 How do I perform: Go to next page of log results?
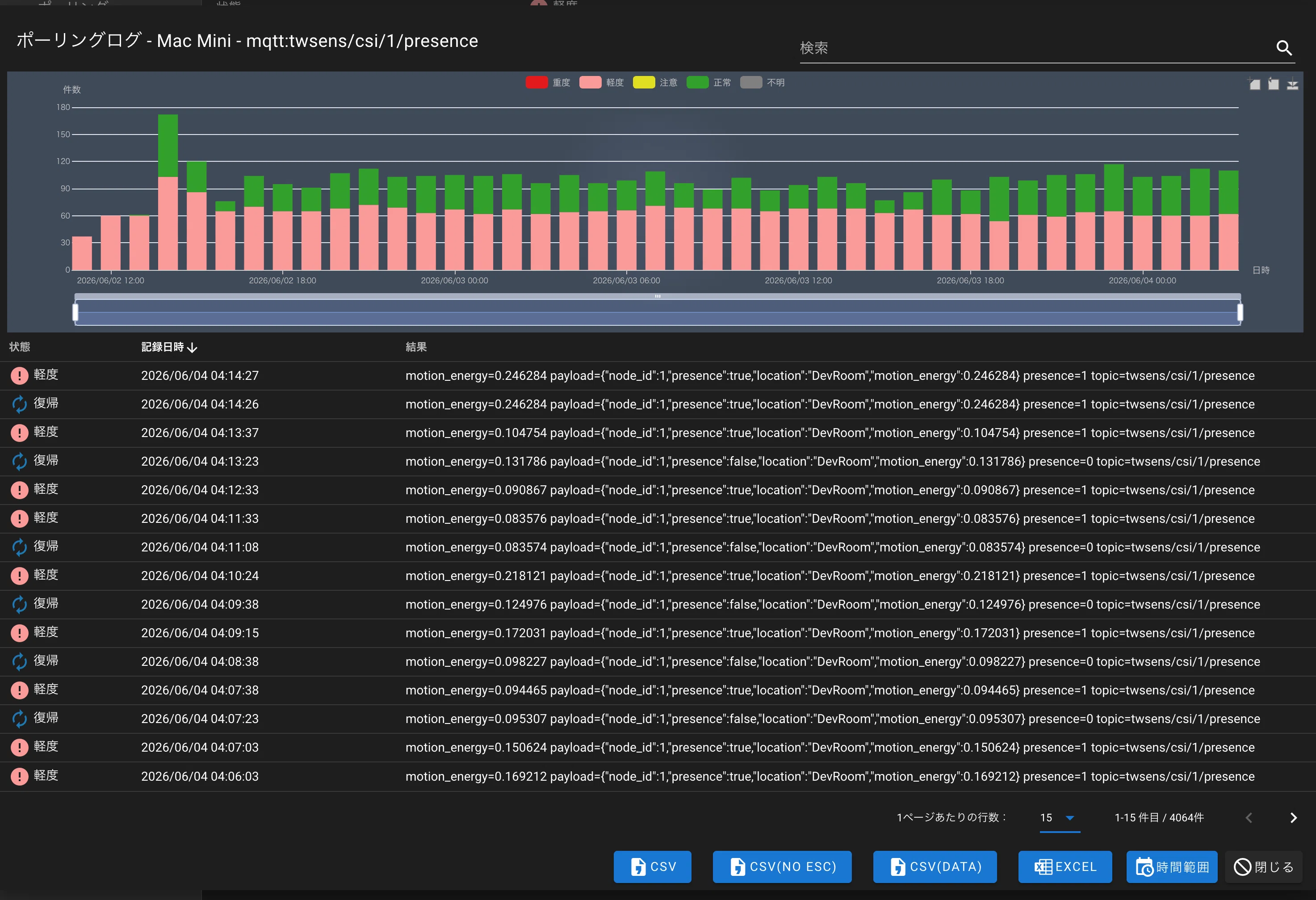point(1293,817)
